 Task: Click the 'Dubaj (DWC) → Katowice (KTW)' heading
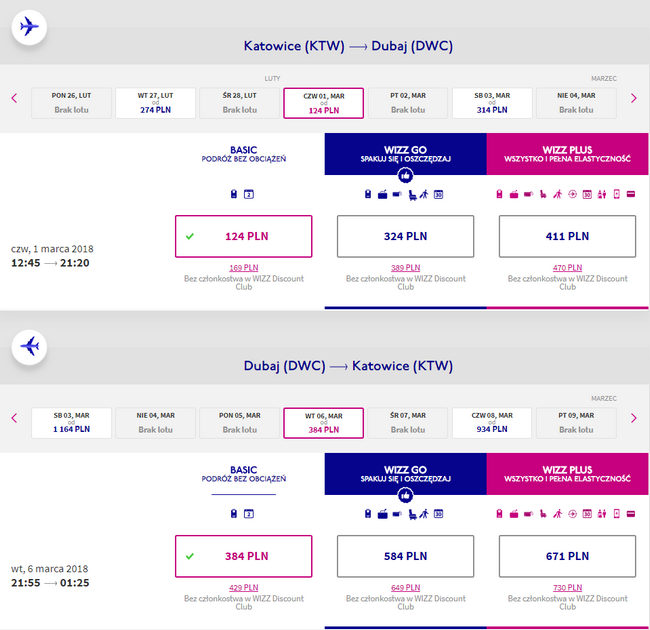(348, 366)
